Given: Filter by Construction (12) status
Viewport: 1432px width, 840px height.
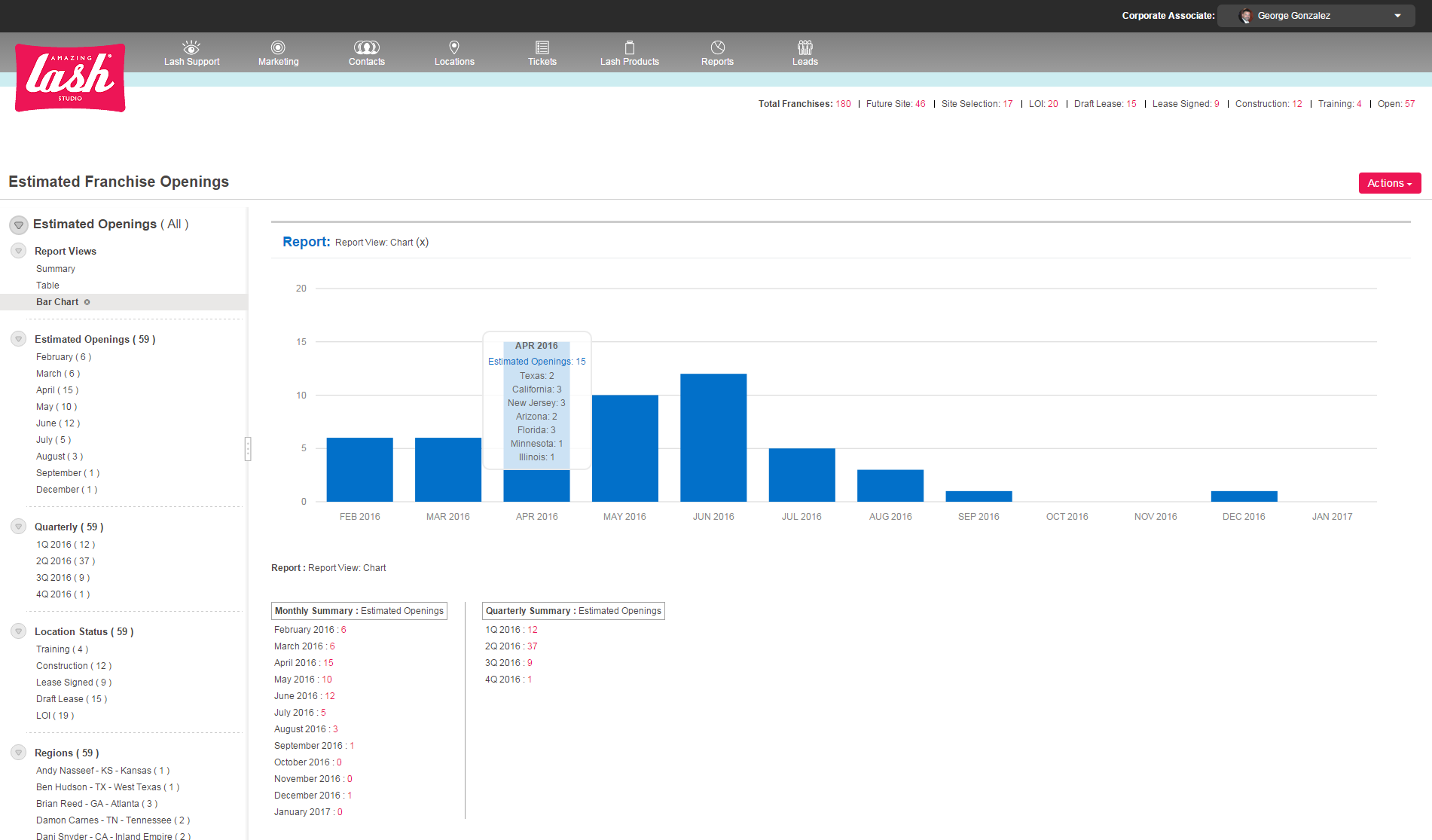Looking at the screenshot, I should [x=74, y=666].
